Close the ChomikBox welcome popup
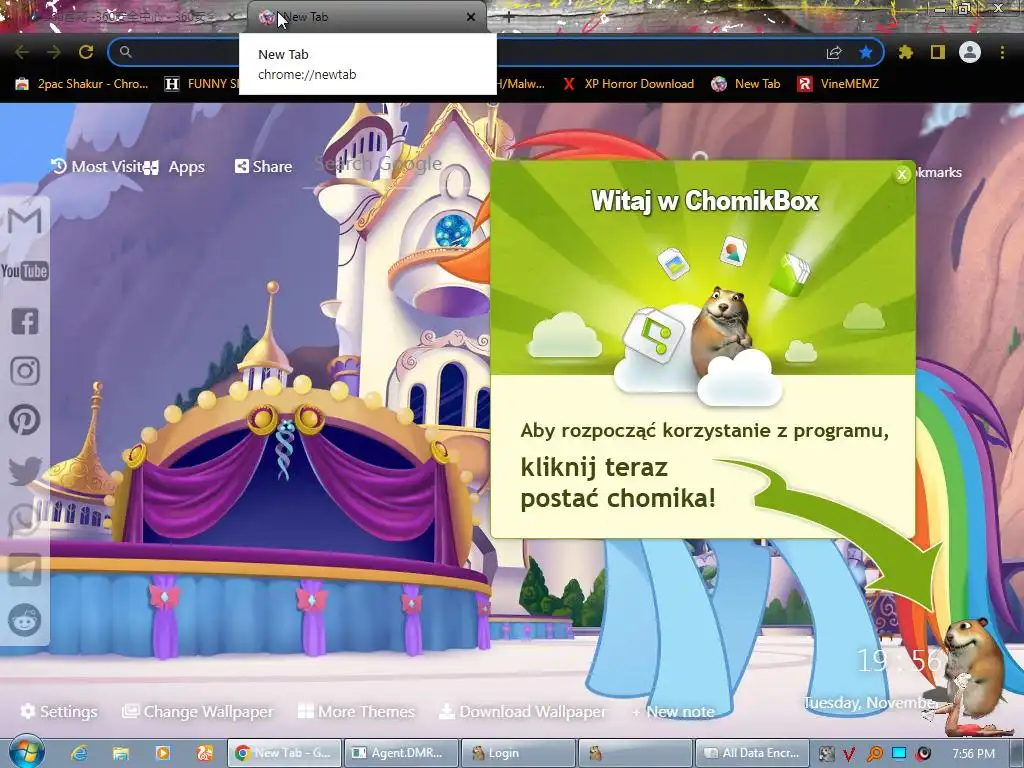 (x=902, y=174)
